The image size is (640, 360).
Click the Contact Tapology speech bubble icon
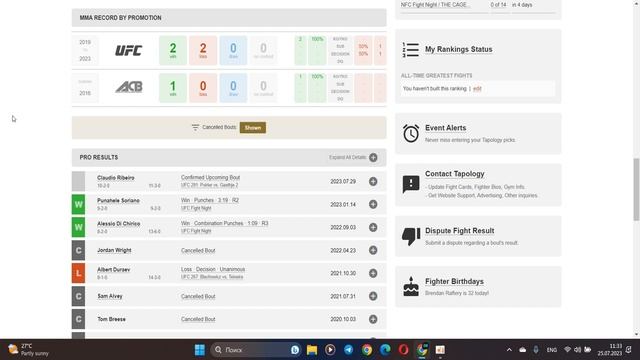[x=411, y=184]
